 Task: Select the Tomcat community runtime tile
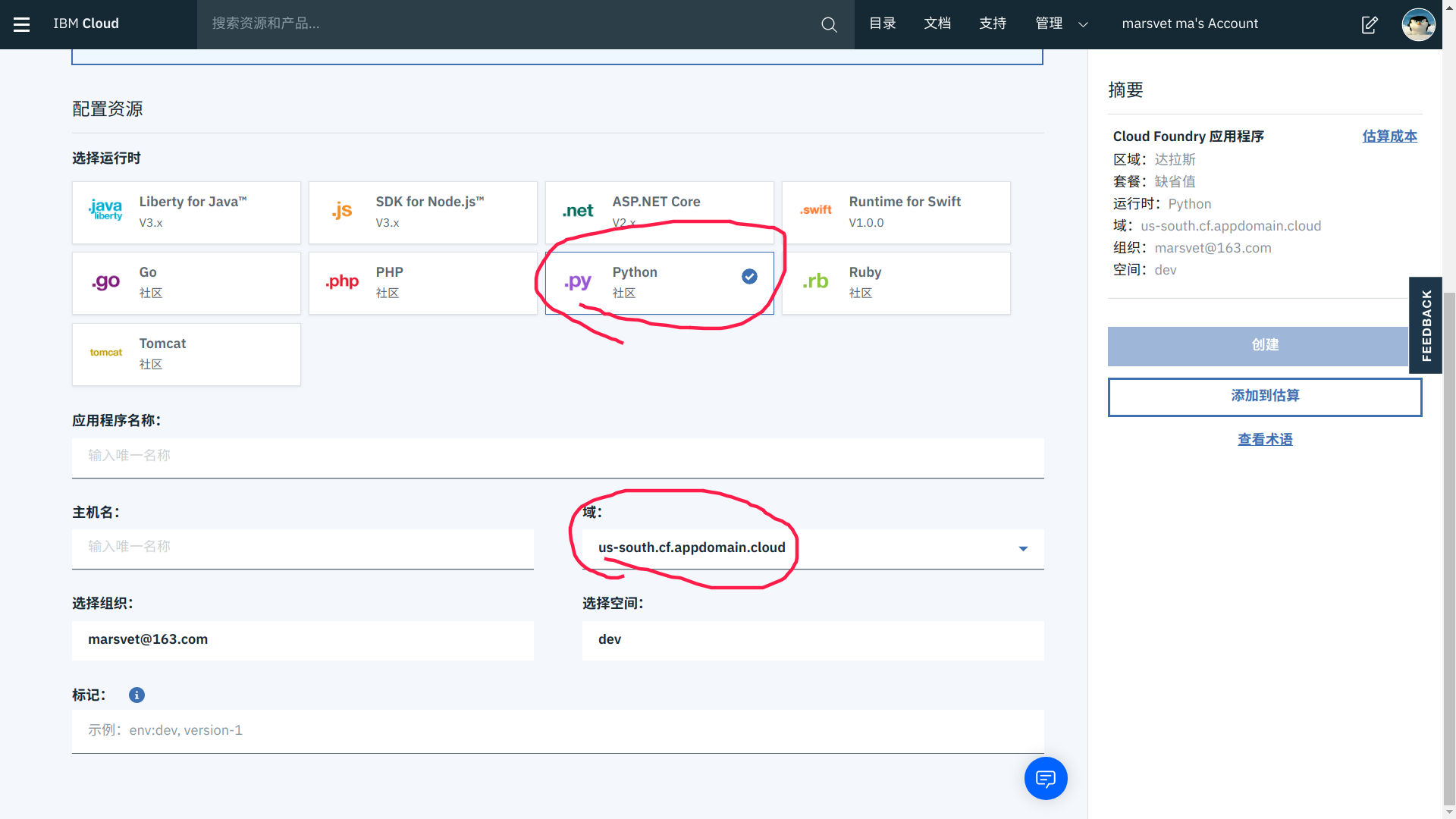point(187,355)
